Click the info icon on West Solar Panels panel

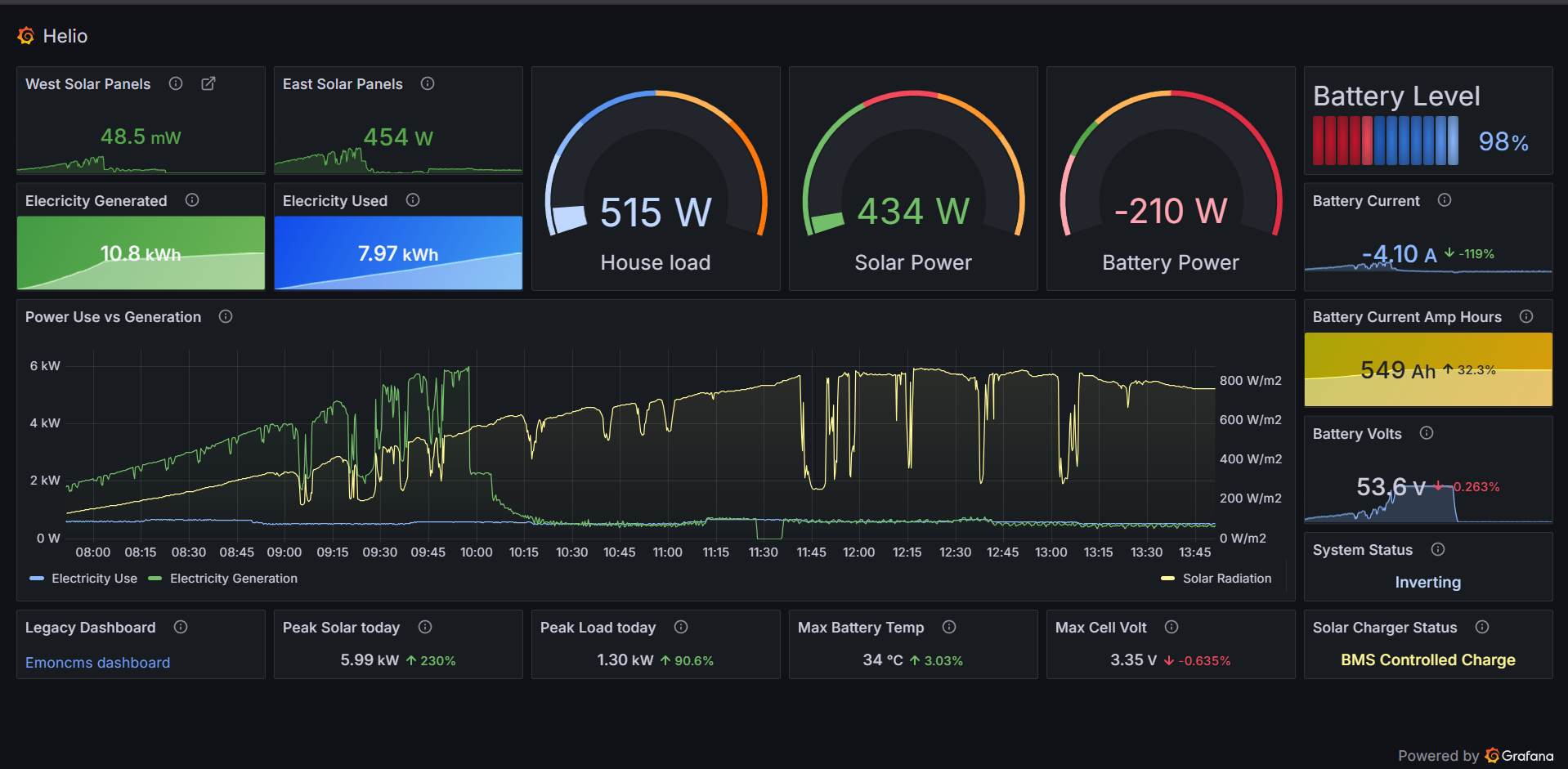(x=176, y=83)
